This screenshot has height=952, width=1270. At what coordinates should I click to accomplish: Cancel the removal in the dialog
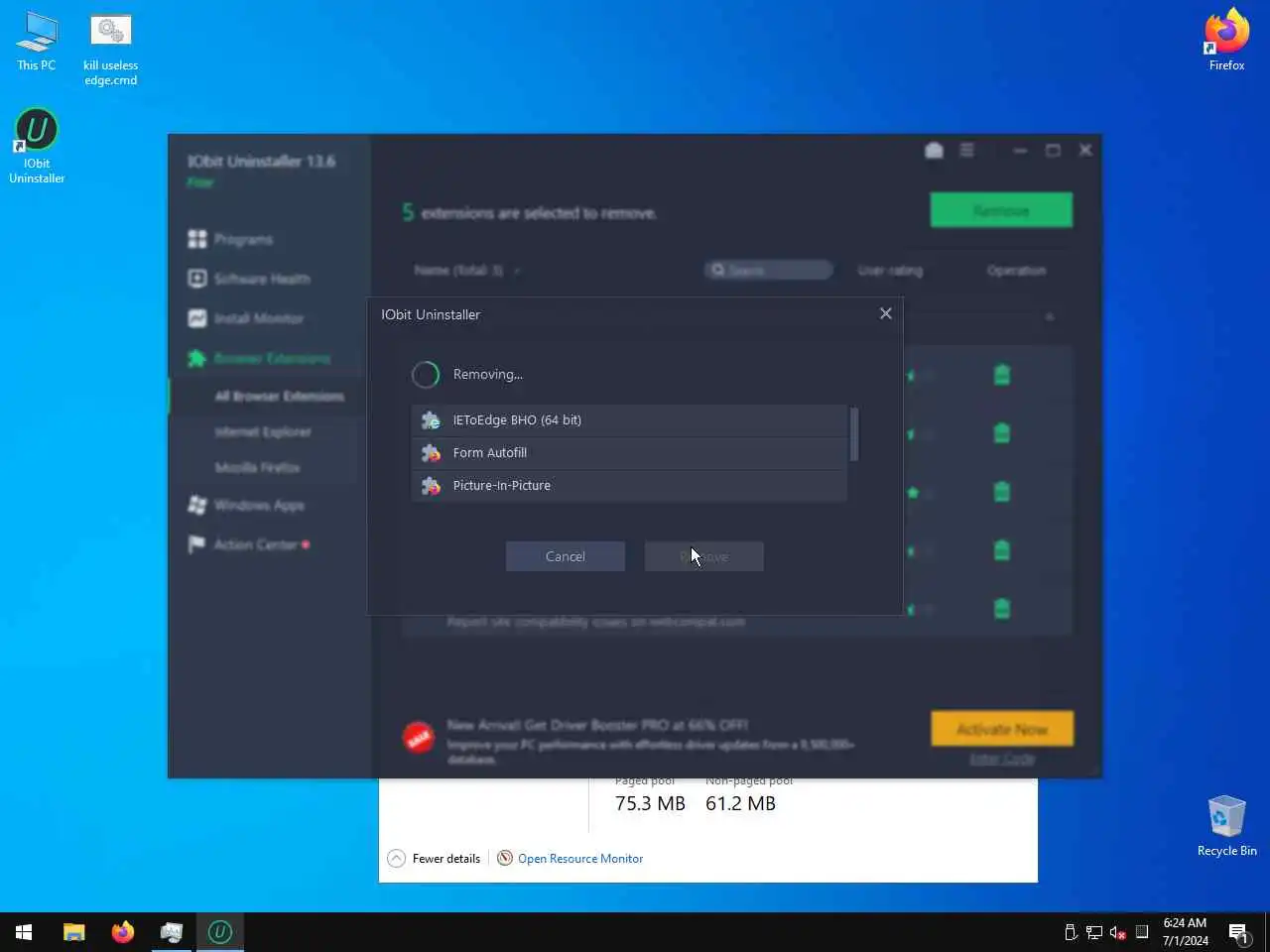[x=566, y=556]
